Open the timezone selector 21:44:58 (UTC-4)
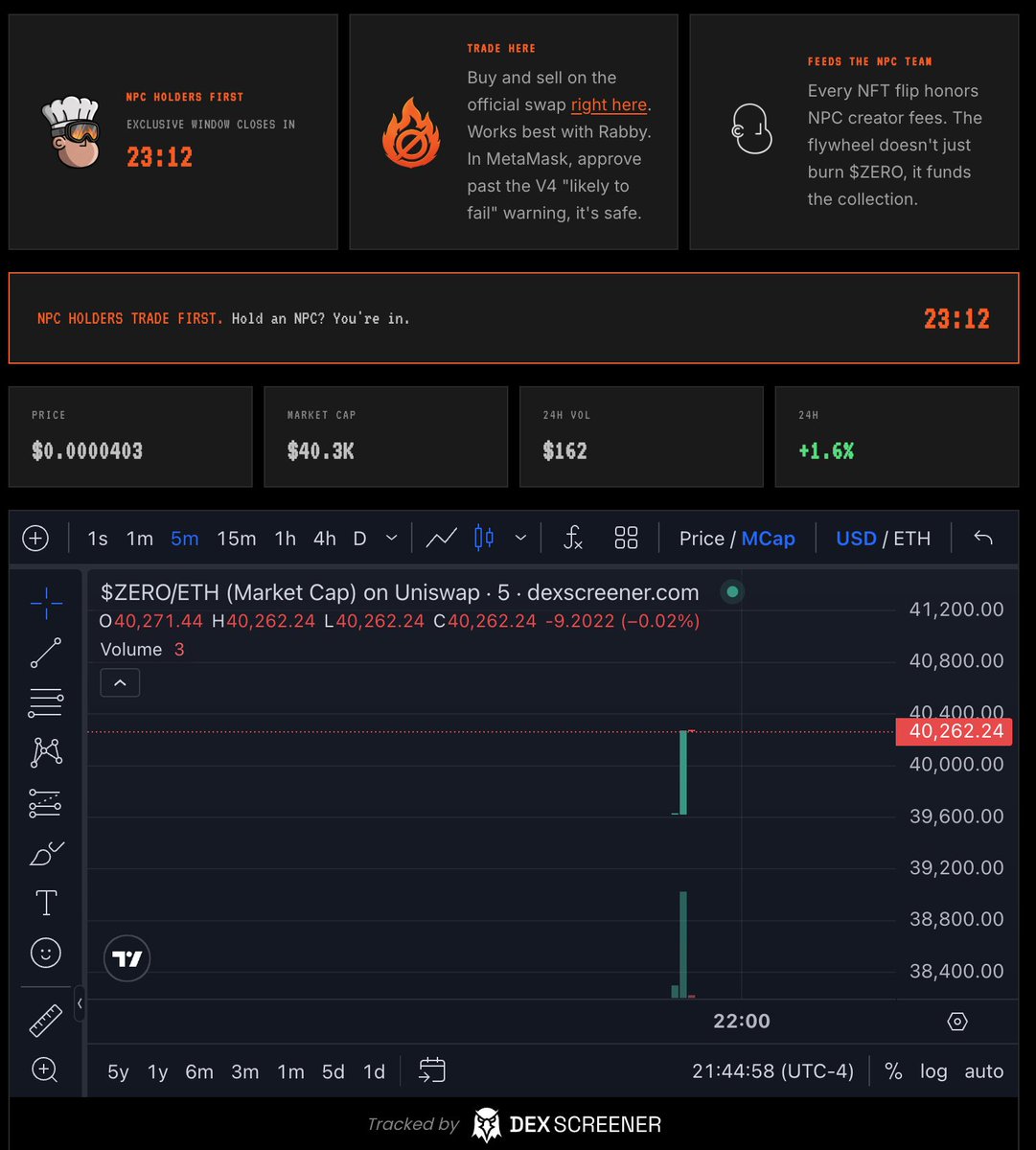Viewport: 1036px width, 1150px height. [x=772, y=1071]
